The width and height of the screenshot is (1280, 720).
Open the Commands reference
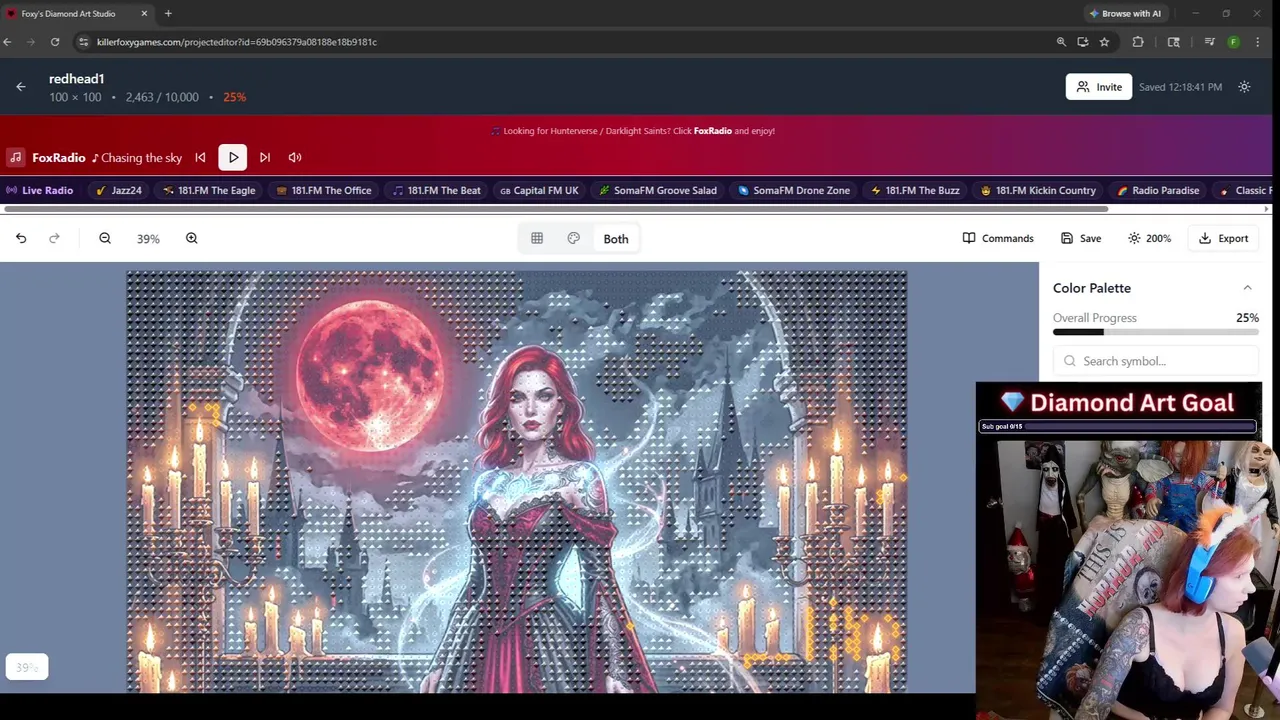tap(998, 238)
